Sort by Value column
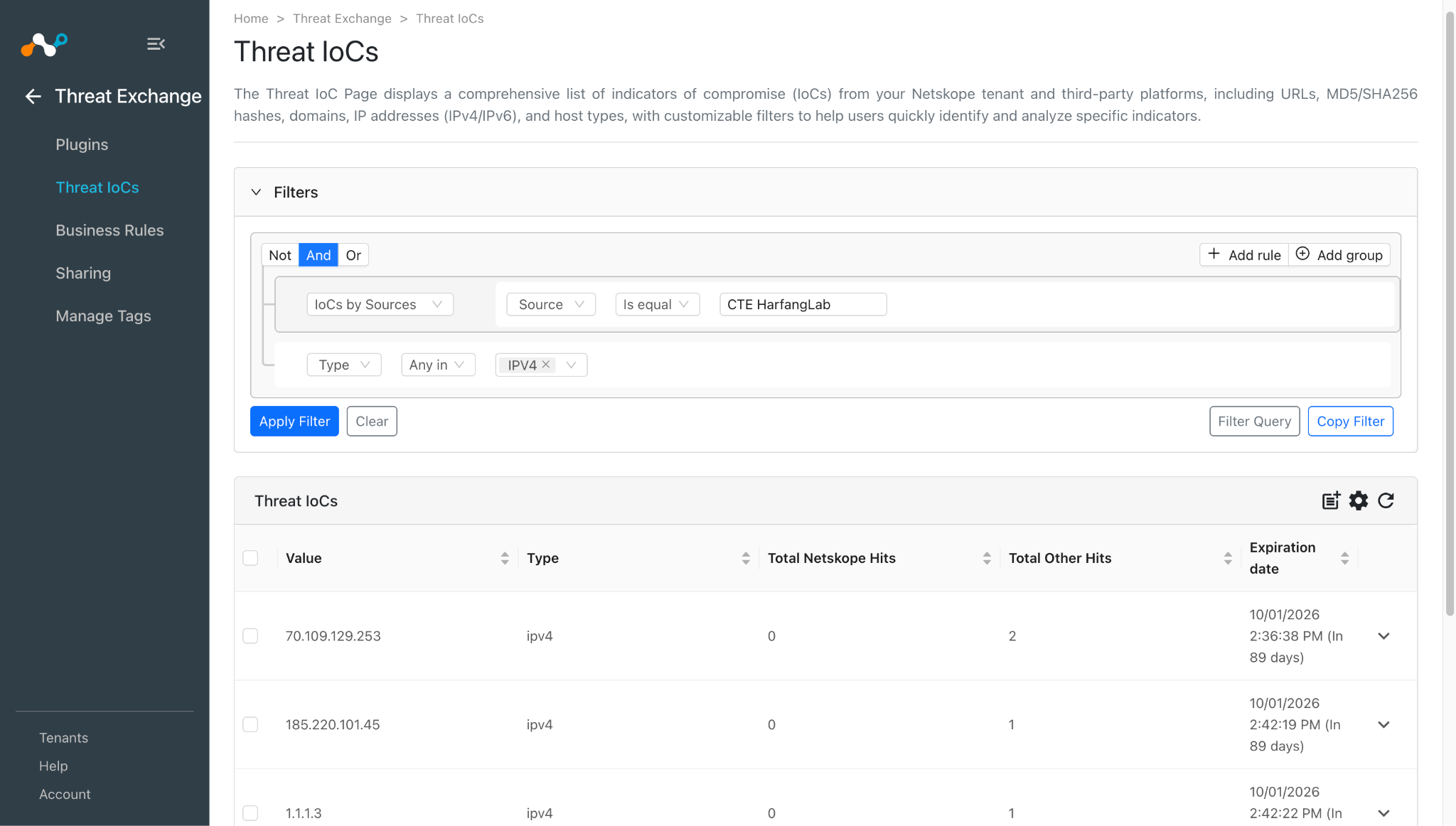 (505, 558)
